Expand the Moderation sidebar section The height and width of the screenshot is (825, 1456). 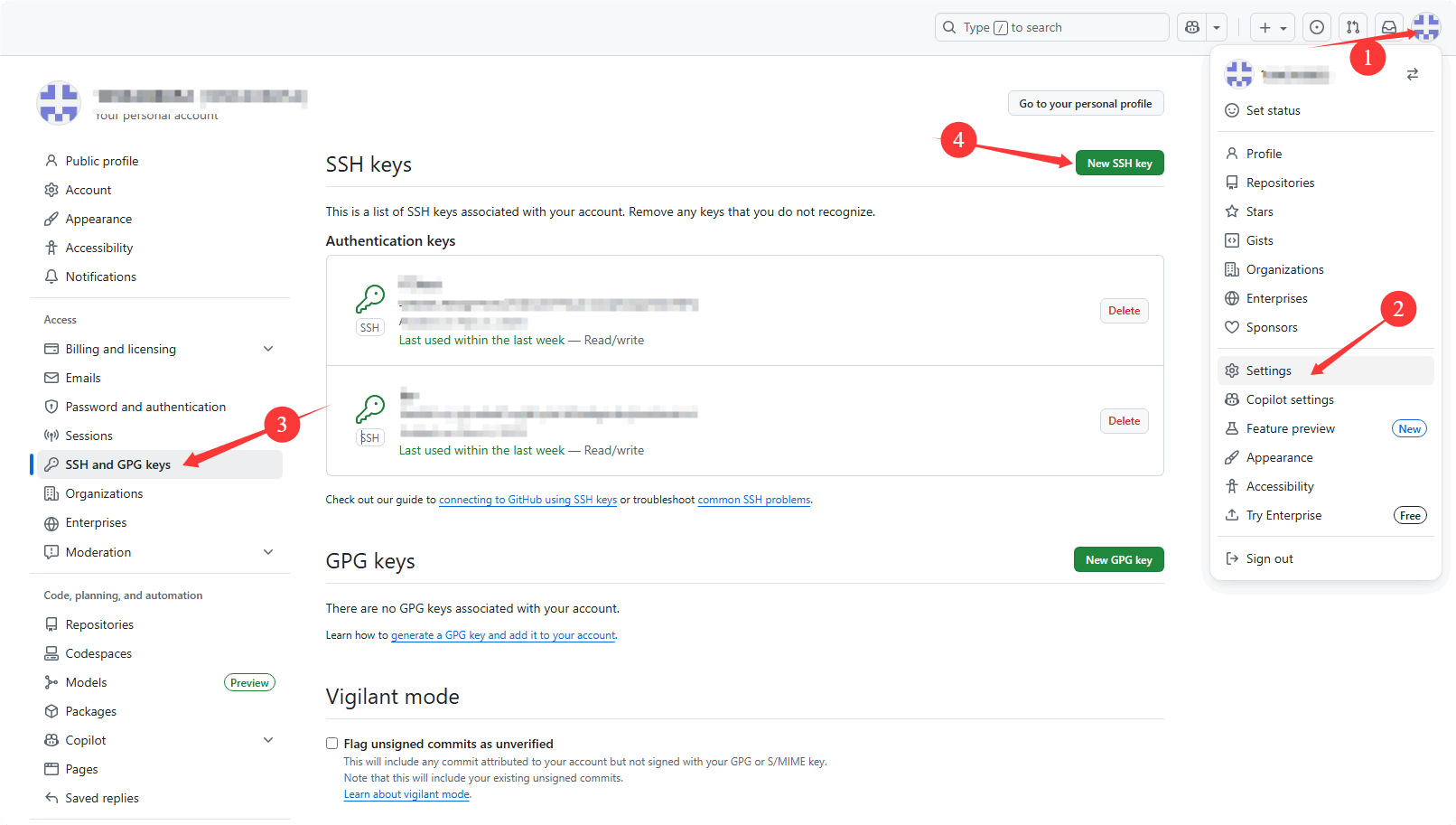coord(268,552)
